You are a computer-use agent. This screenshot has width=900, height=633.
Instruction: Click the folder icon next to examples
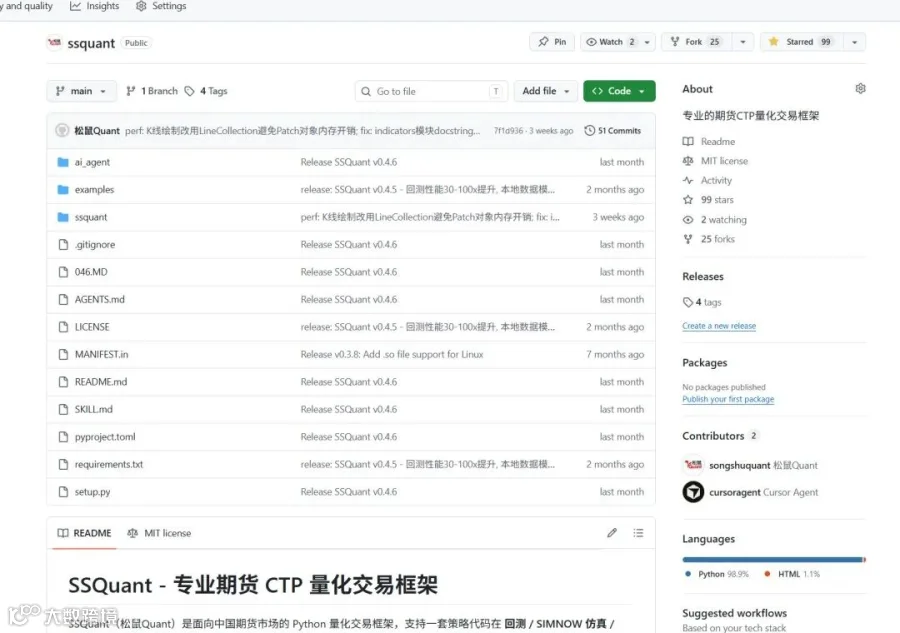[x=63, y=189]
